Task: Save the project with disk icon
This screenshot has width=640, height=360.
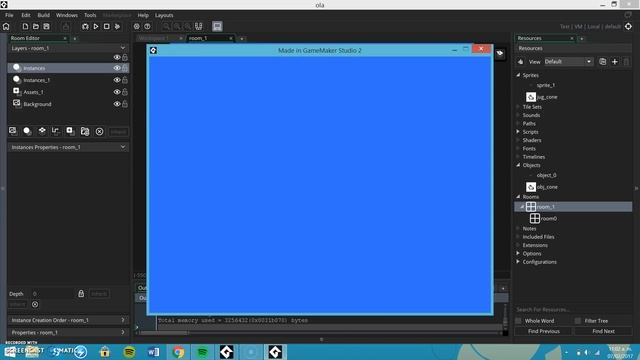Action: 47,27
